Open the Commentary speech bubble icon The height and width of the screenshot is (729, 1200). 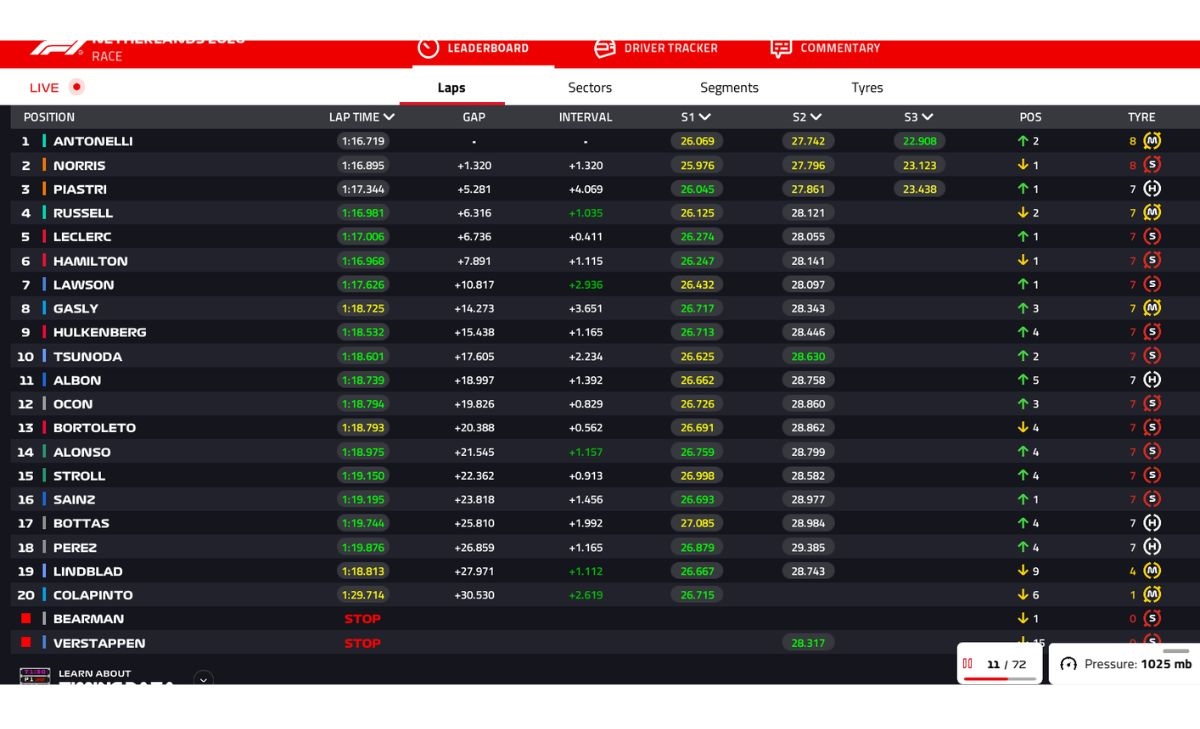point(781,48)
